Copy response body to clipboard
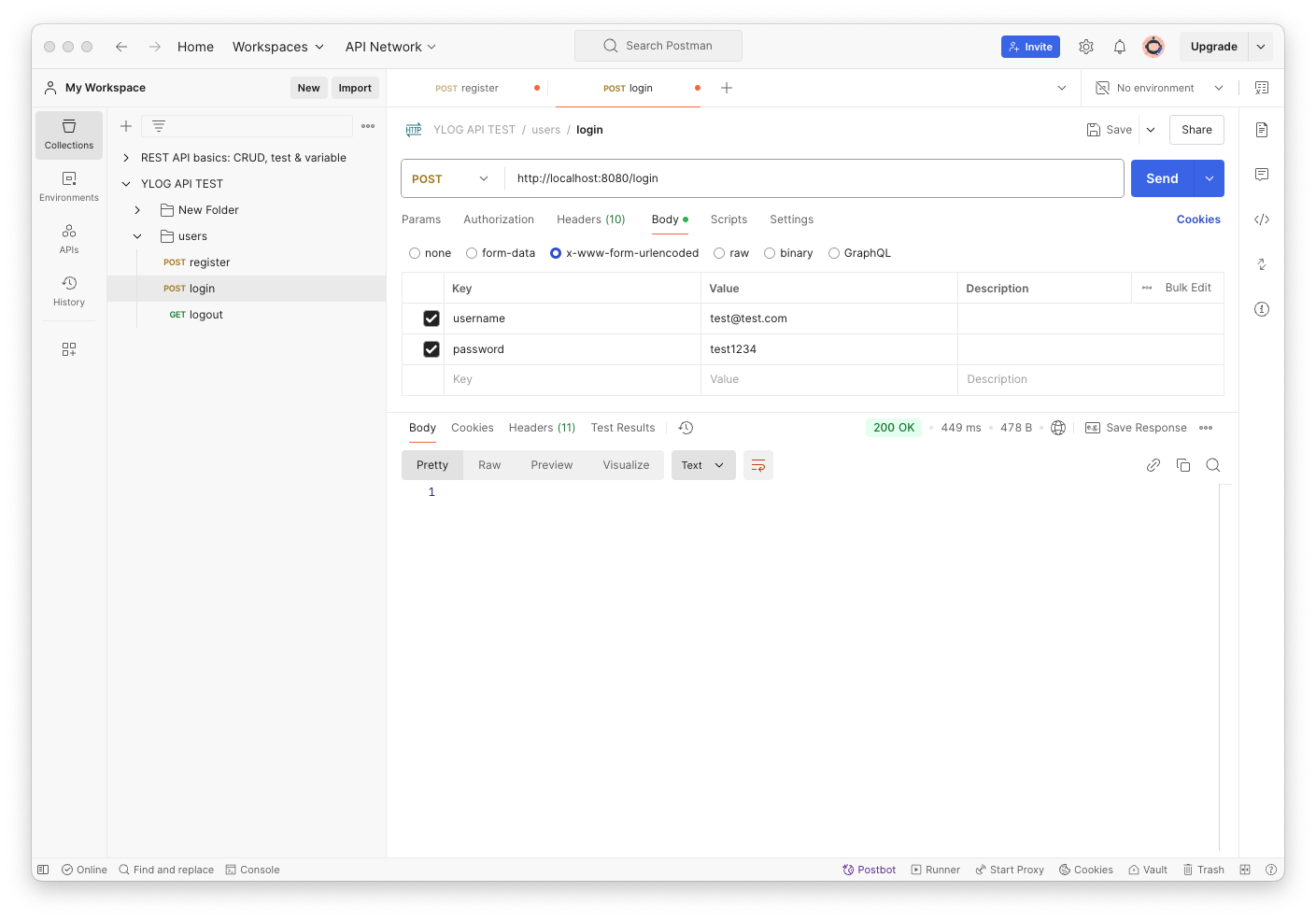 (x=1183, y=465)
